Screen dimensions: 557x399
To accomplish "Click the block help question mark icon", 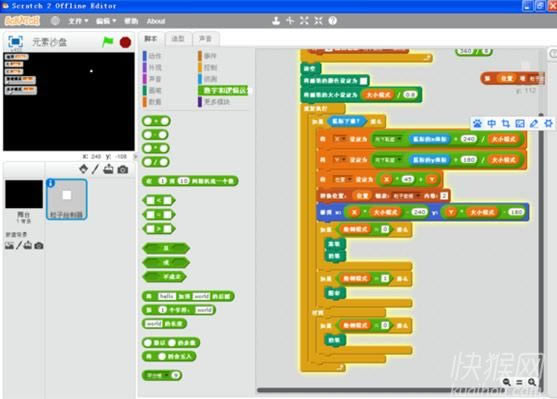I will point(332,21).
